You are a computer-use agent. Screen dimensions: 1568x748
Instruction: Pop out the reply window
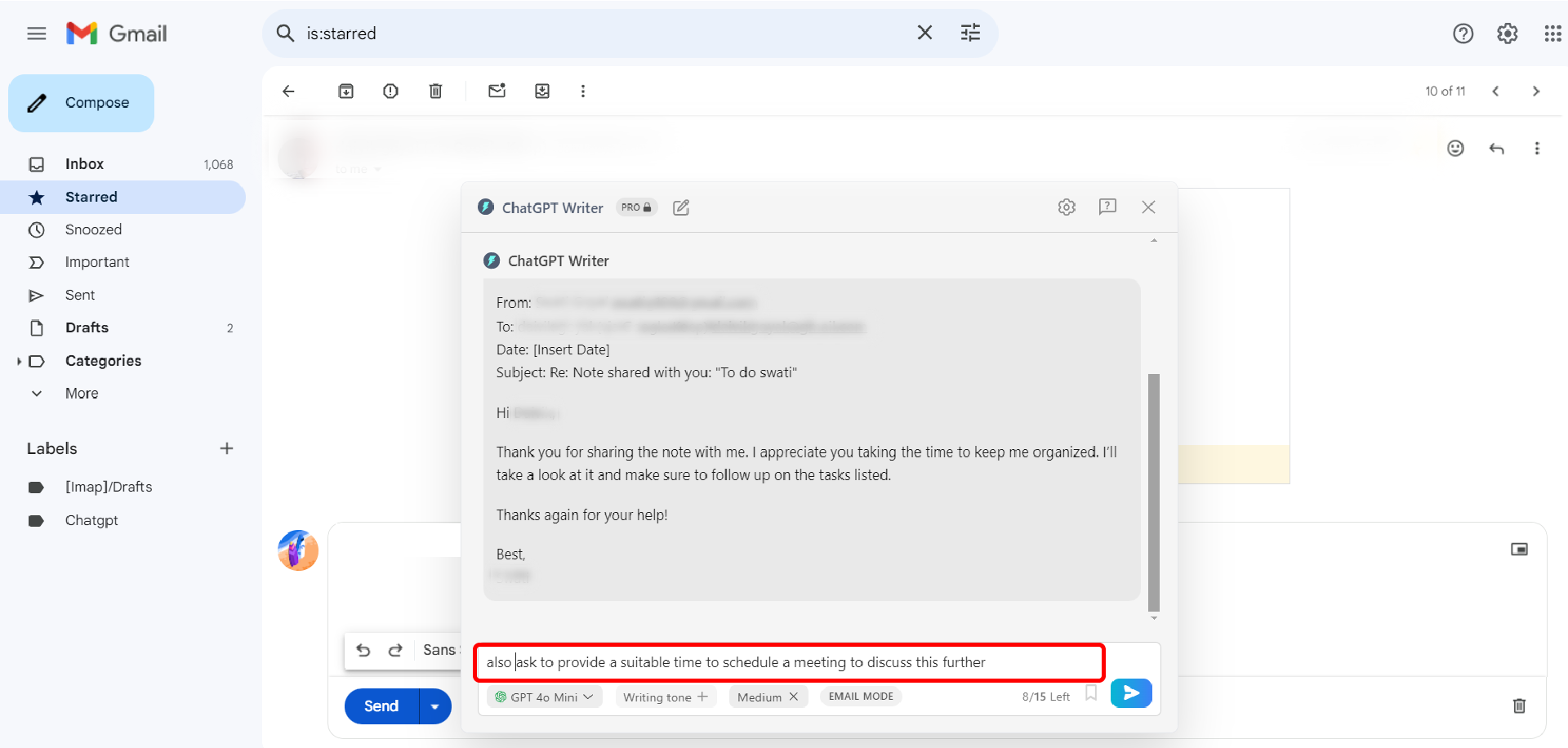point(1519,550)
